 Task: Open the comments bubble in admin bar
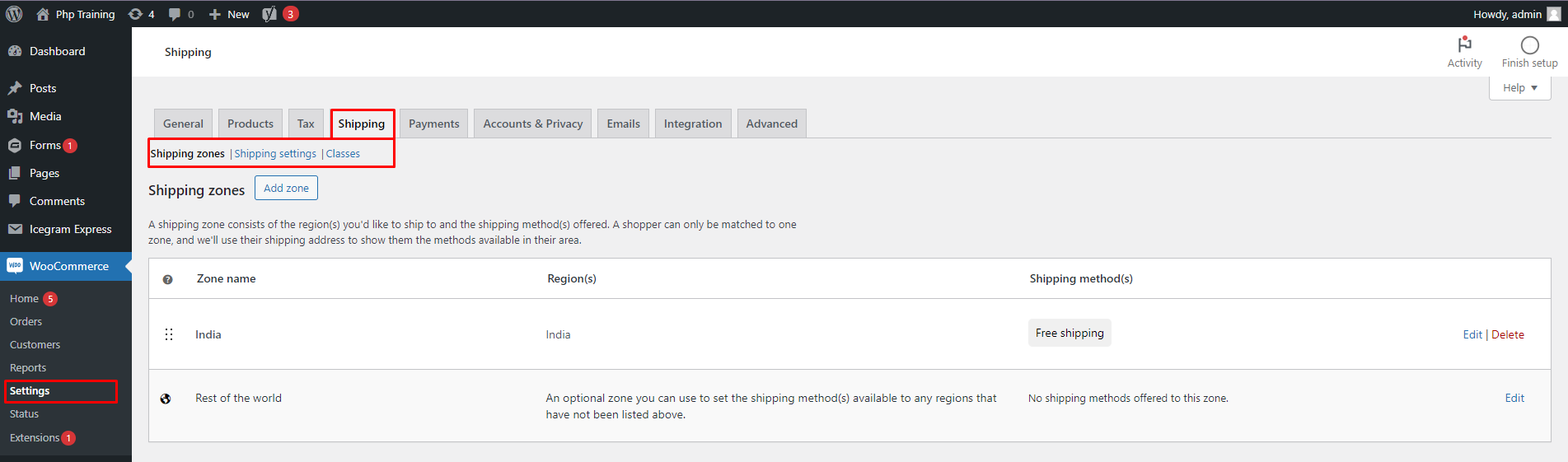click(x=175, y=14)
